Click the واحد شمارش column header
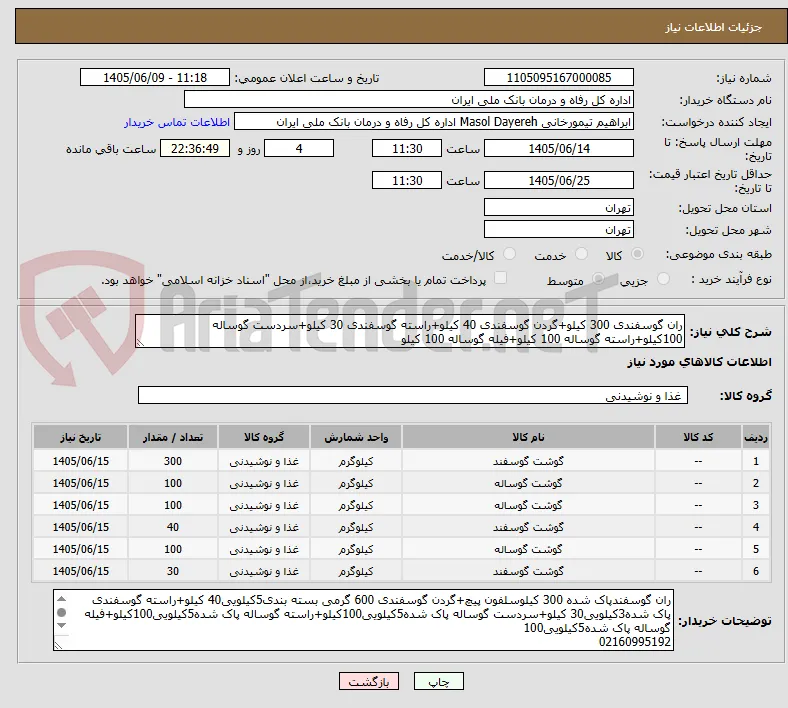The width and height of the screenshot is (788, 708). tap(356, 437)
